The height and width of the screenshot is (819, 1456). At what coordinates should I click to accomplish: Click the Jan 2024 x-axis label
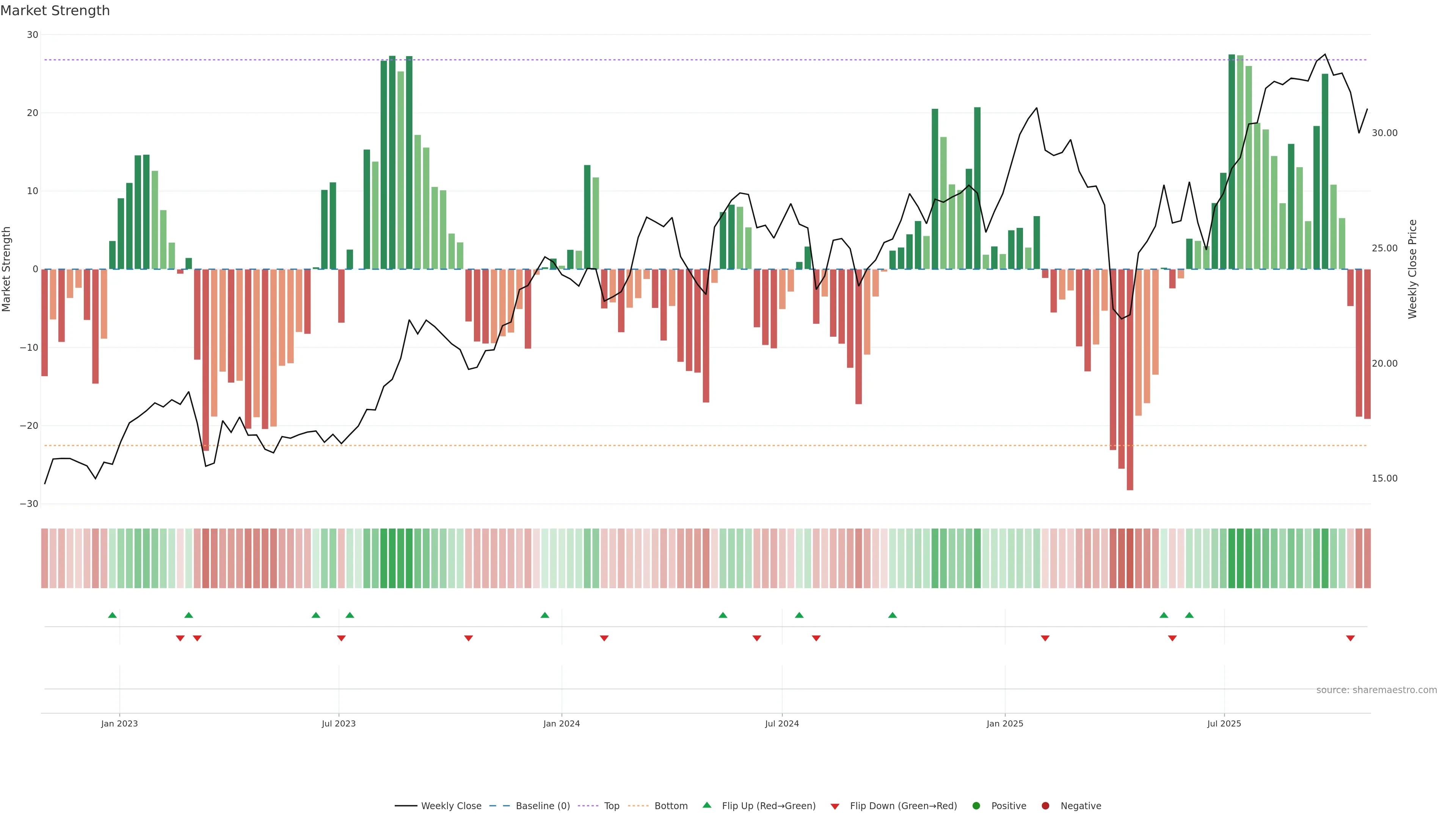click(x=561, y=723)
